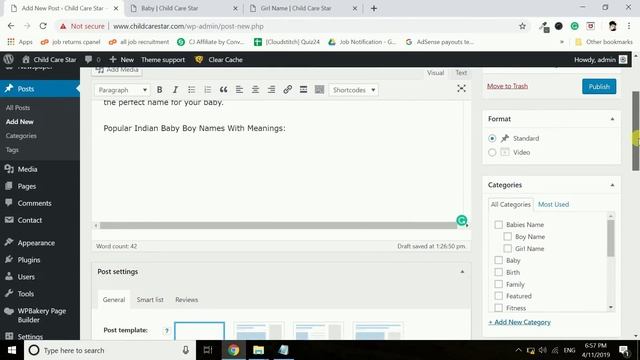The width and height of the screenshot is (640, 360).
Task: Insert a bulleted list
Action: point(191,90)
